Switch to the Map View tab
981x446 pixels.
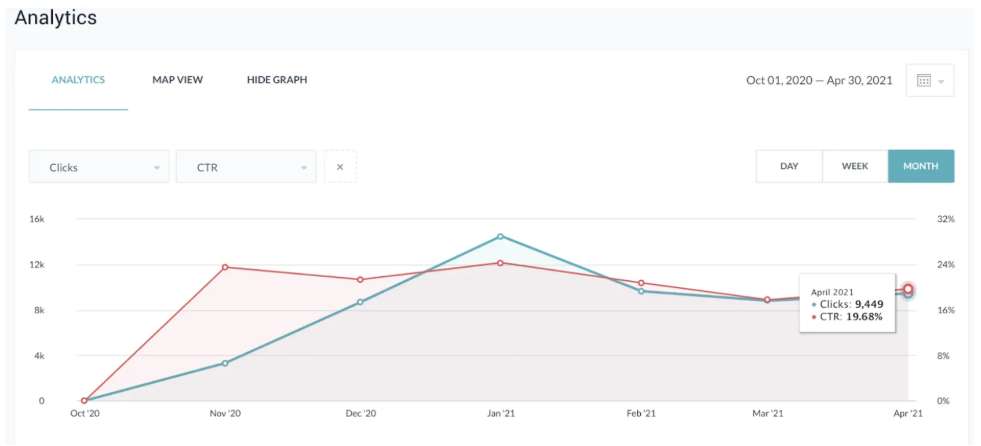click(x=177, y=80)
